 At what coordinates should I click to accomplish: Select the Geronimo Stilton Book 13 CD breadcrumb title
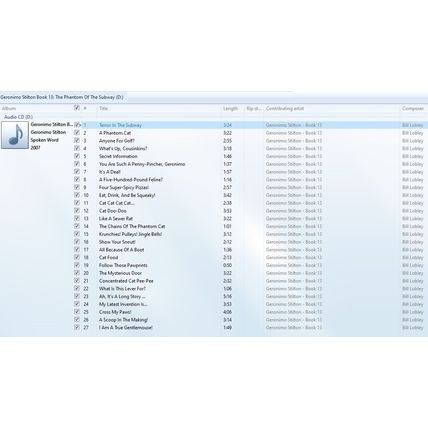(62, 97)
